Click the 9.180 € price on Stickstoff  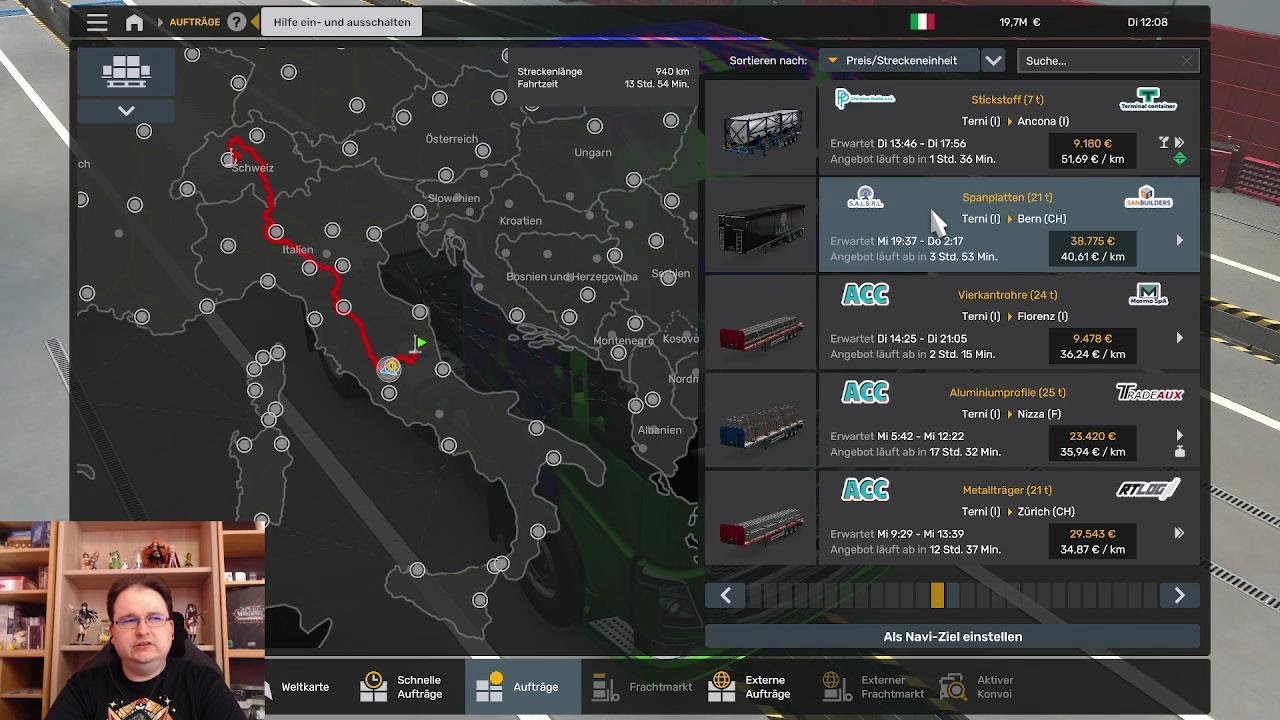point(1092,143)
